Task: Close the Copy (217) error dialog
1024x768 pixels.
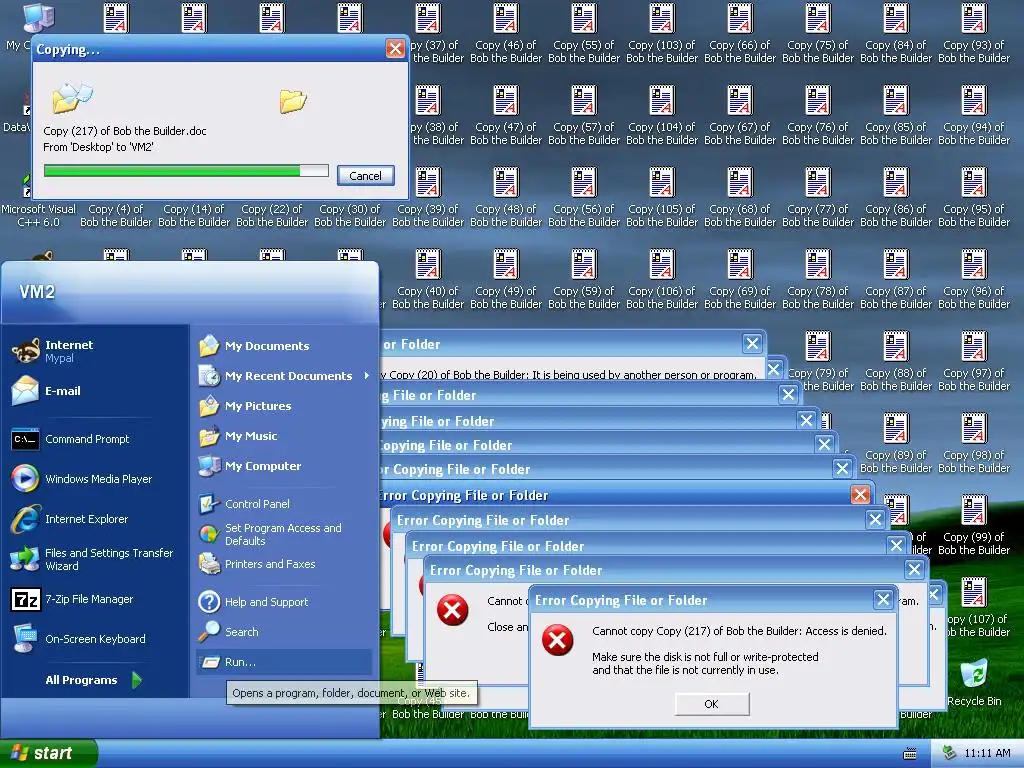Action: click(x=883, y=600)
